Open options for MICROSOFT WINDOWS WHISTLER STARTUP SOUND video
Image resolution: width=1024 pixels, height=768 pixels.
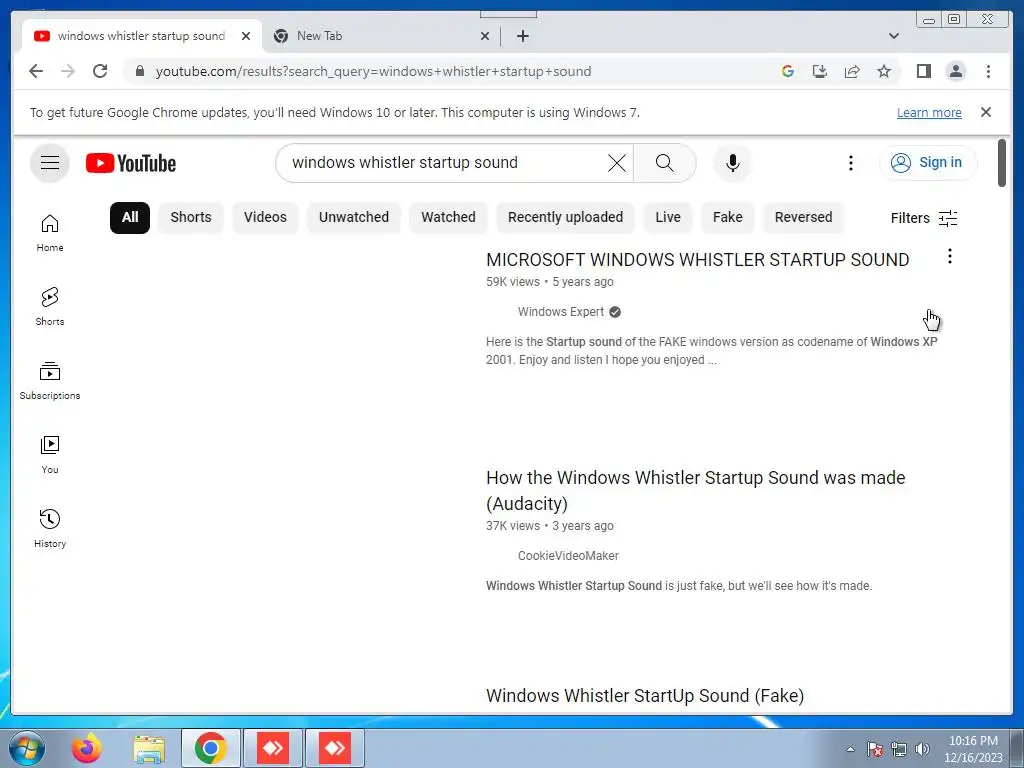click(x=950, y=256)
